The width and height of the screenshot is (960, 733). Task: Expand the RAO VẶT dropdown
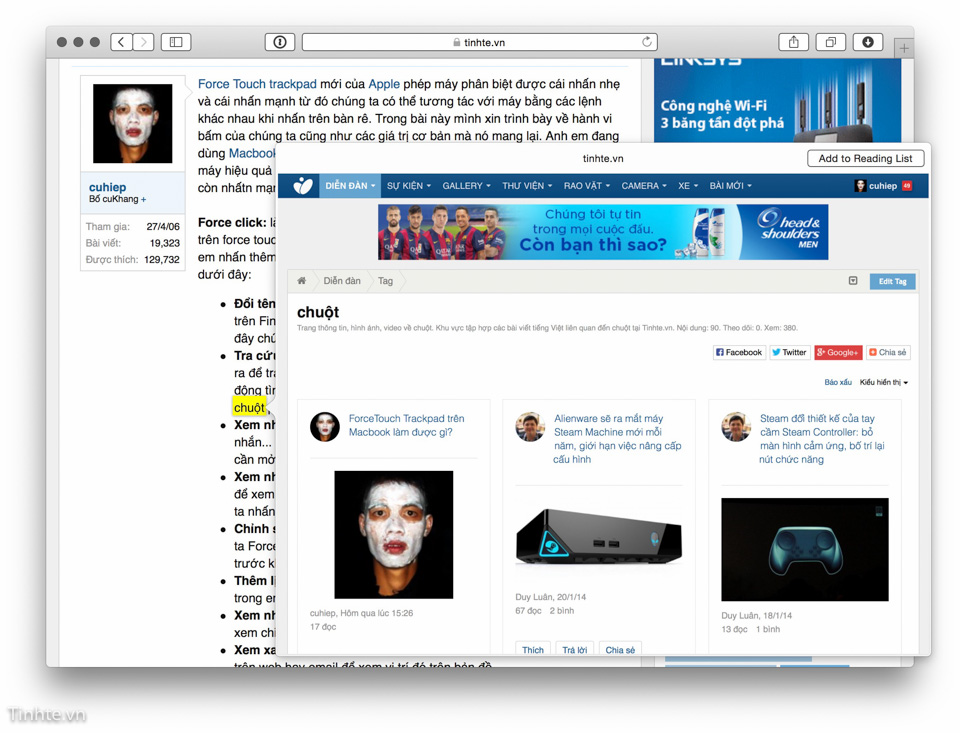pyautogui.click(x=587, y=186)
